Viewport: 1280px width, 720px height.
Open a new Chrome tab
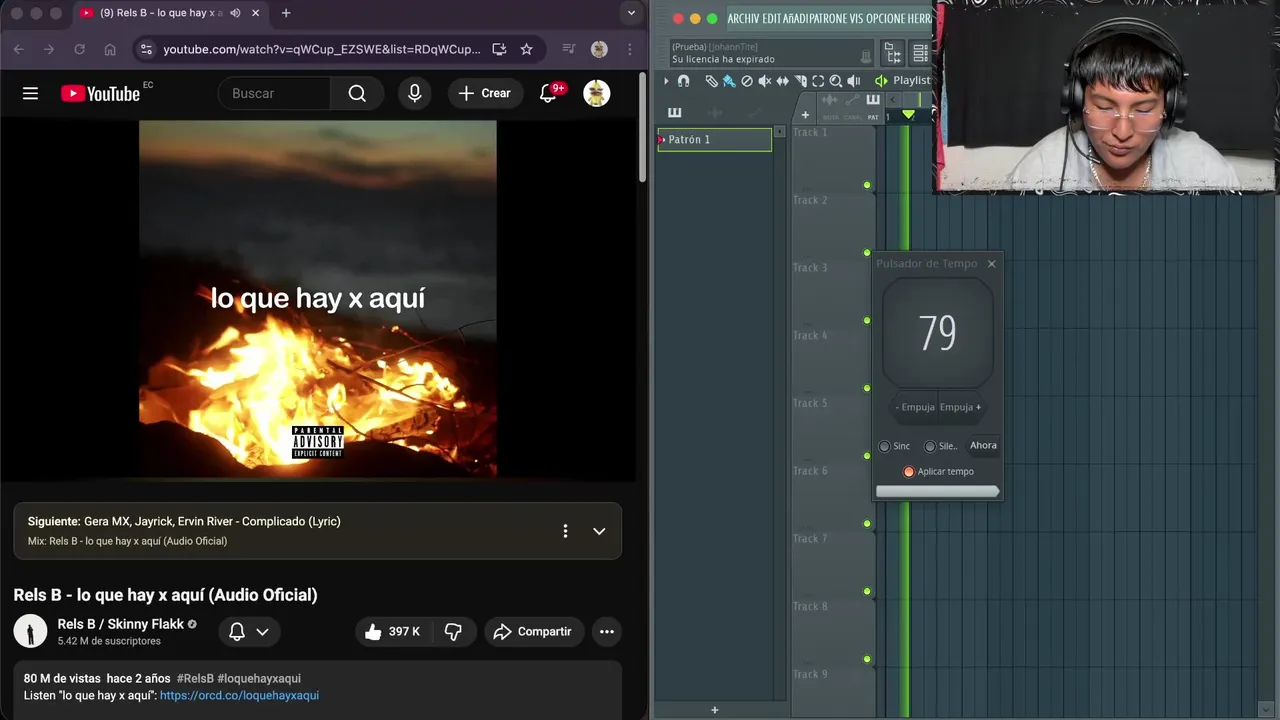pos(286,13)
